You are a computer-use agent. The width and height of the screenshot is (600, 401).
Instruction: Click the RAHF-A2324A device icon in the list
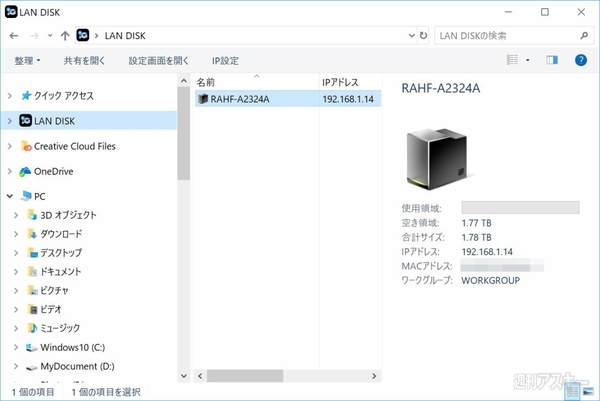coord(202,99)
